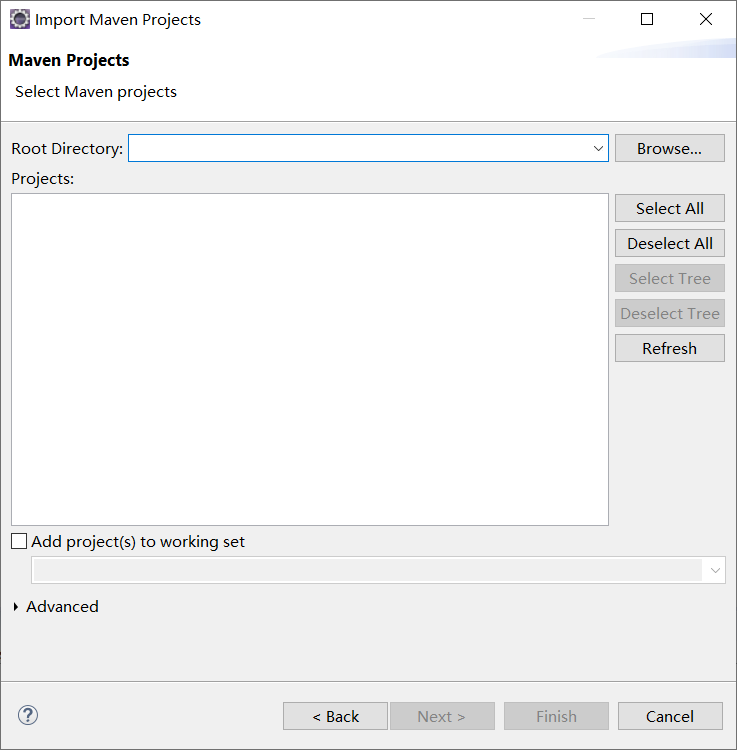The height and width of the screenshot is (750, 737).
Task: Open the Root Directory dropdown arrow
Action: coord(598,148)
